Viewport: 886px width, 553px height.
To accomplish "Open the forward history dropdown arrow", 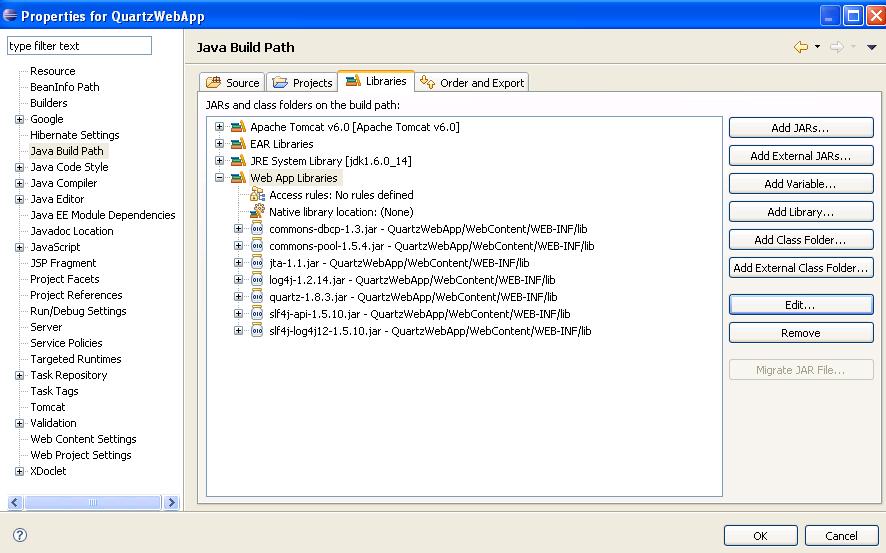I will point(853,47).
